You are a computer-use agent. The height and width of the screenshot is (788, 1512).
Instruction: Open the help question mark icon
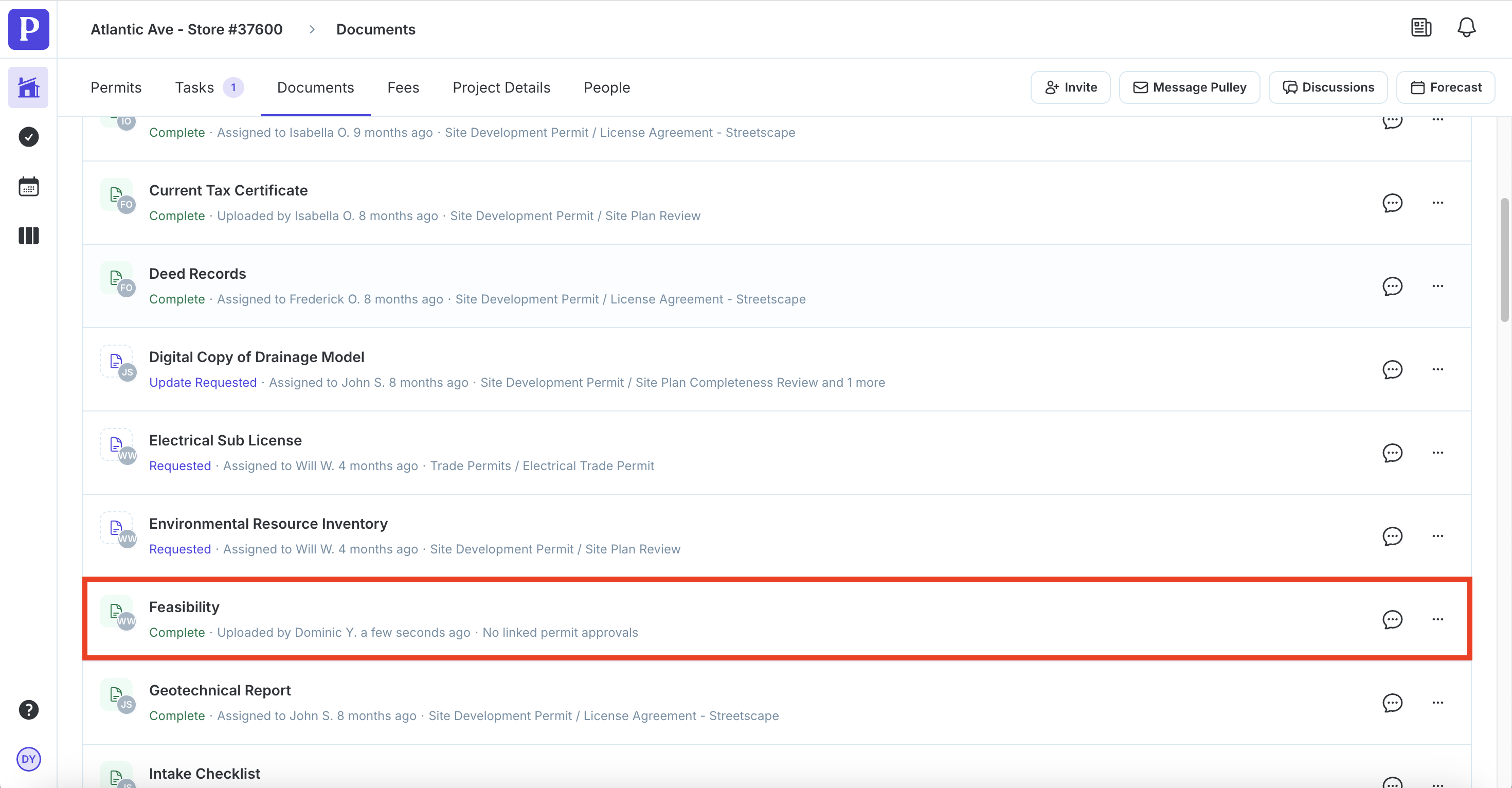(28, 709)
